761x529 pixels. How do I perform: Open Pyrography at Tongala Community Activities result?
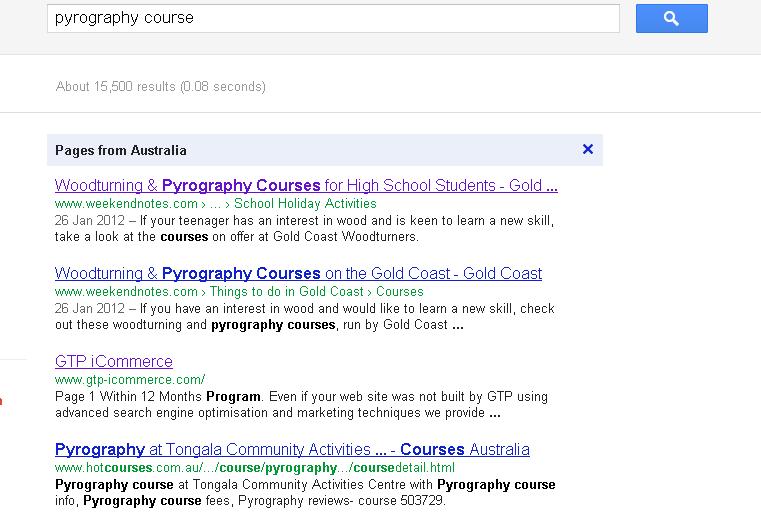coord(292,450)
